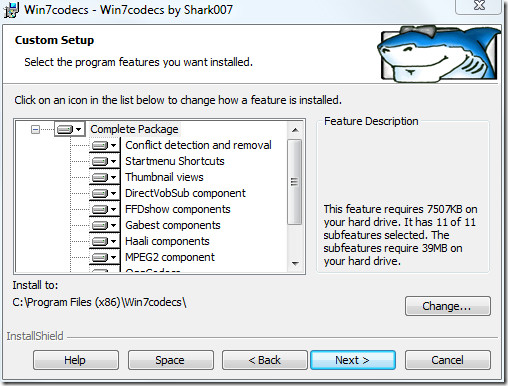Collapse the Complete Package tree node
508x386 pixels.
coord(35,129)
